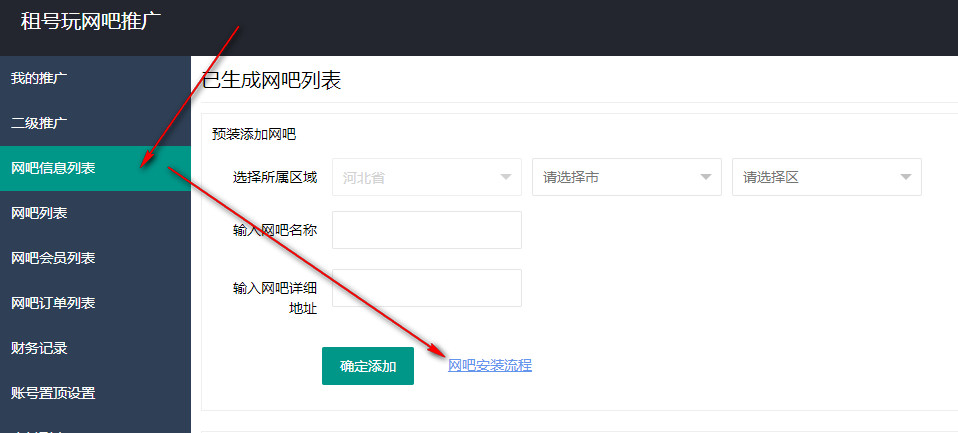The width and height of the screenshot is (958, 433).
Task: Select 网吧订单列表 in the sidebar
Action: click(95, 304)
